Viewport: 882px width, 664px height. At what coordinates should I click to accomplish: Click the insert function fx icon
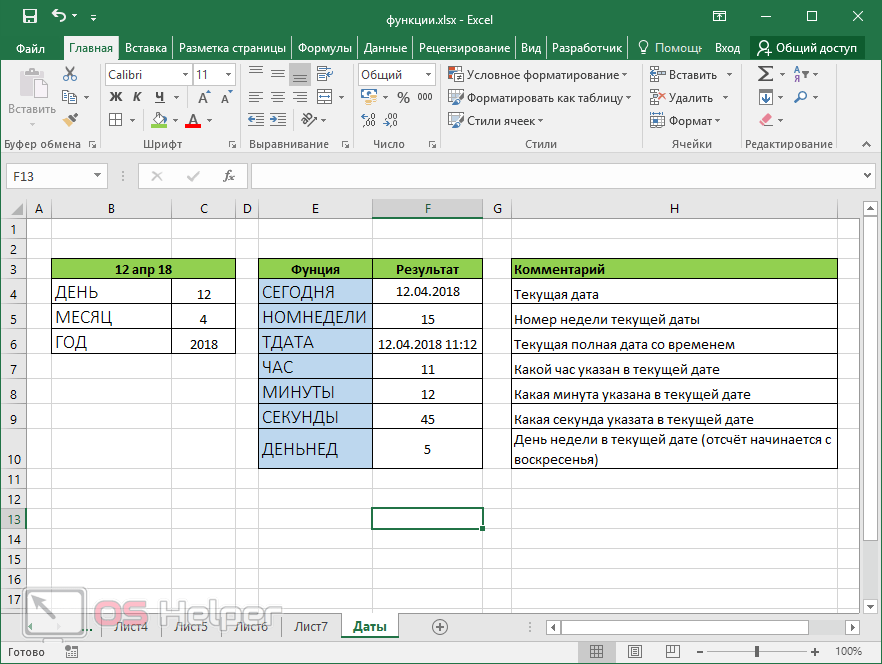click(228, 176)
